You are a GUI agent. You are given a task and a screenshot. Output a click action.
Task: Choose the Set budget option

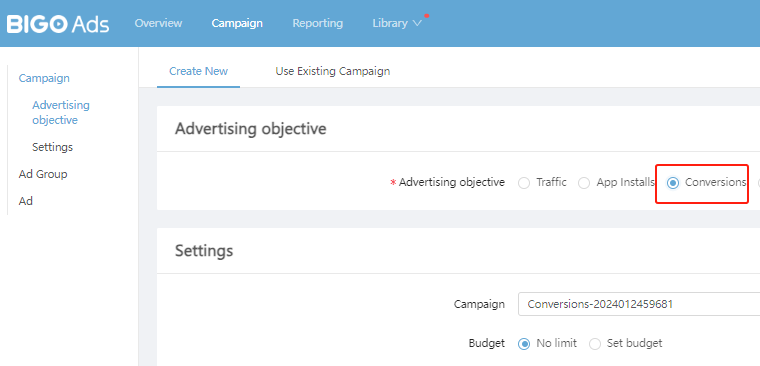point(595,344)
